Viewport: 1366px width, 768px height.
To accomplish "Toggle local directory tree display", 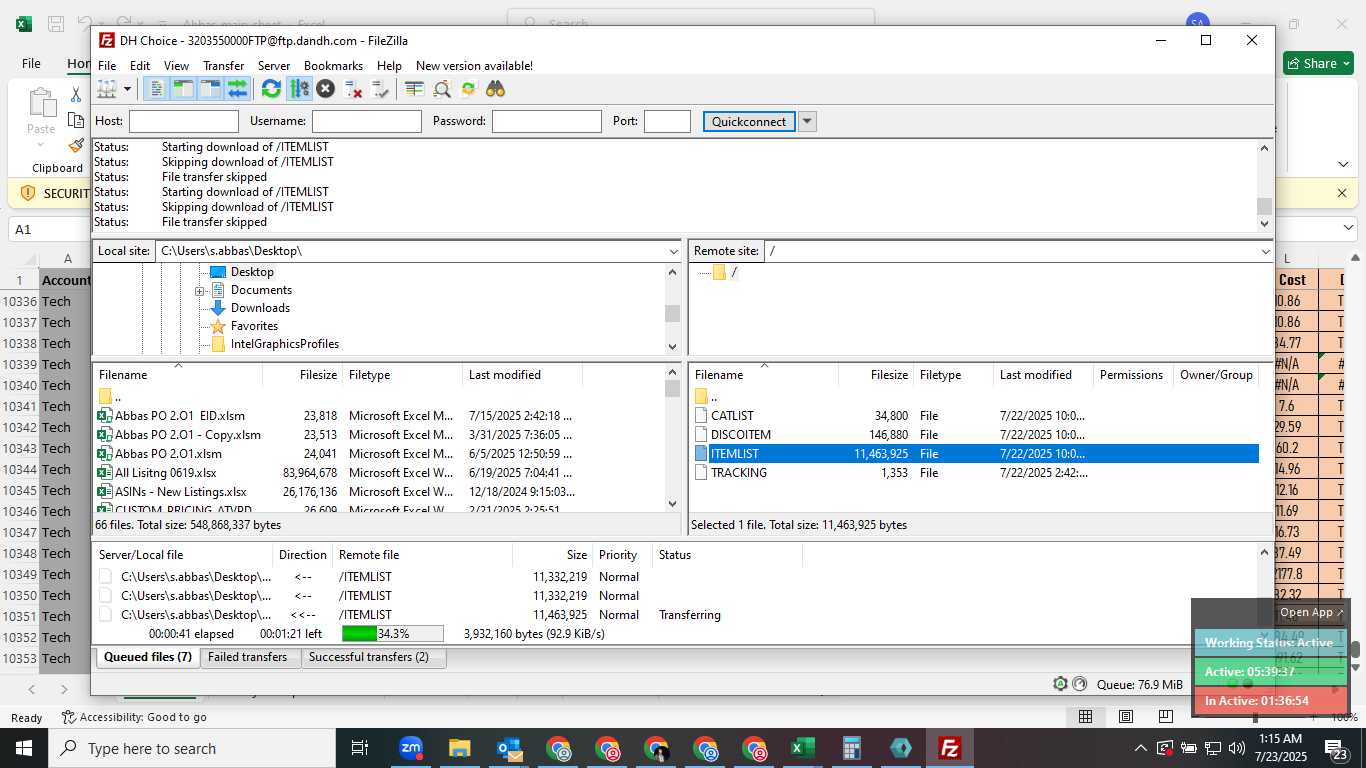I will click(183, 89).
